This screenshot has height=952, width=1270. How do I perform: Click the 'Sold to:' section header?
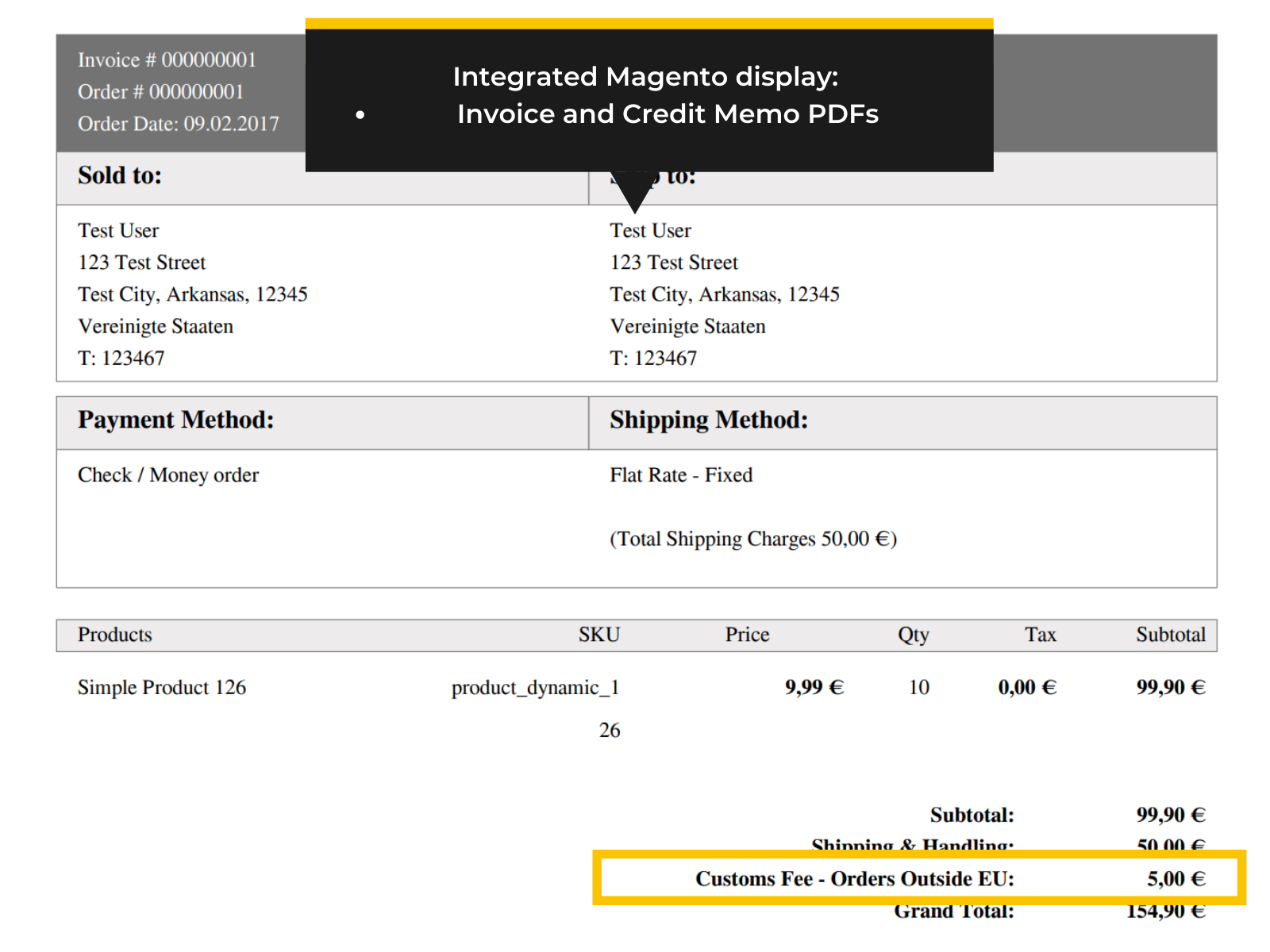pyautogui.click(x=120, y=175)
